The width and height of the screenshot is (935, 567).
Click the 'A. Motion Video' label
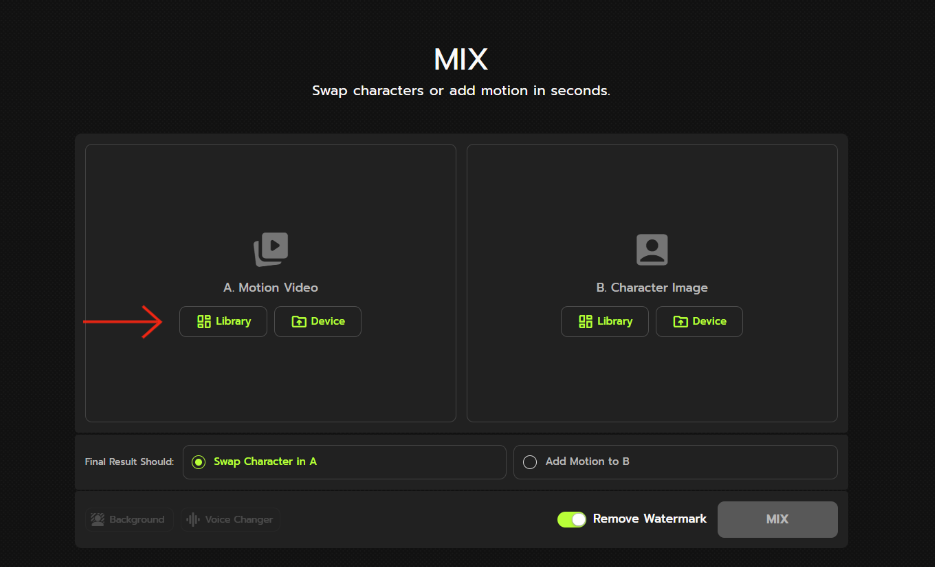[x=271, y=287]
